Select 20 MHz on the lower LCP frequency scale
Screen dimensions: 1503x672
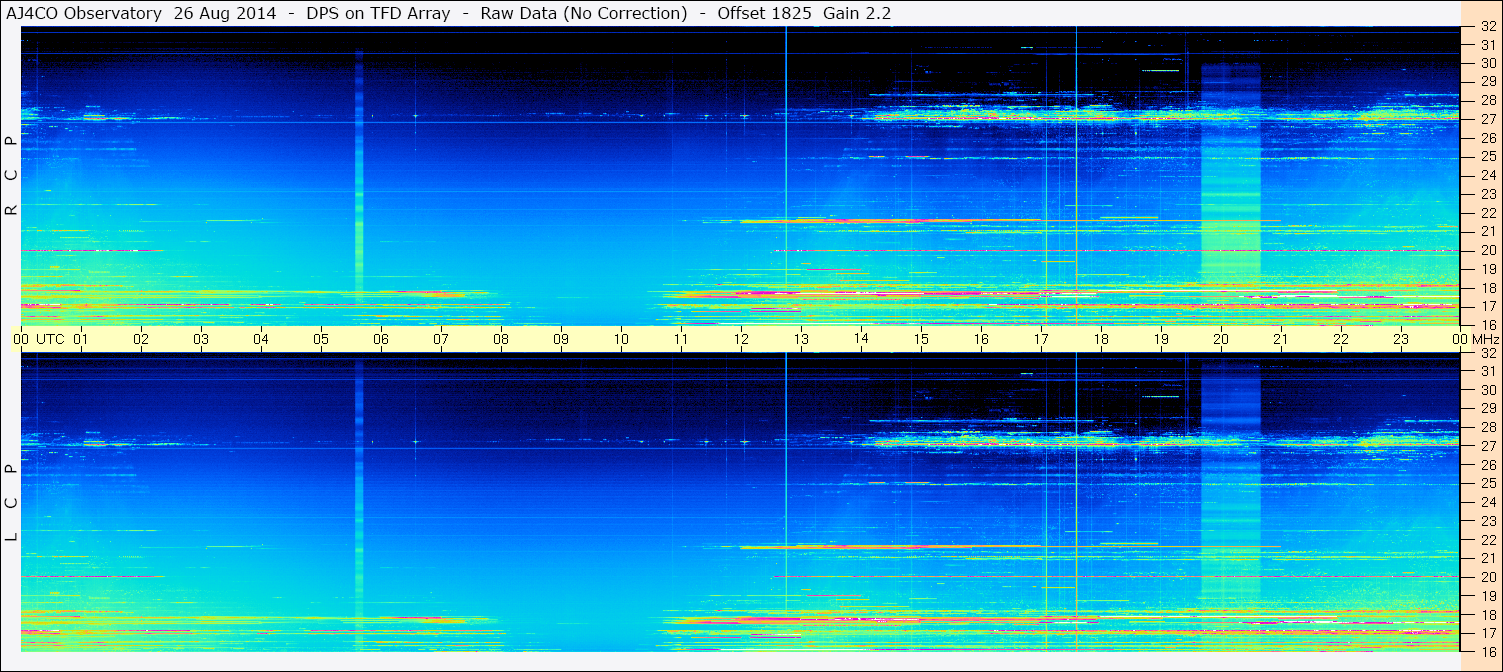click(1487, 577)
